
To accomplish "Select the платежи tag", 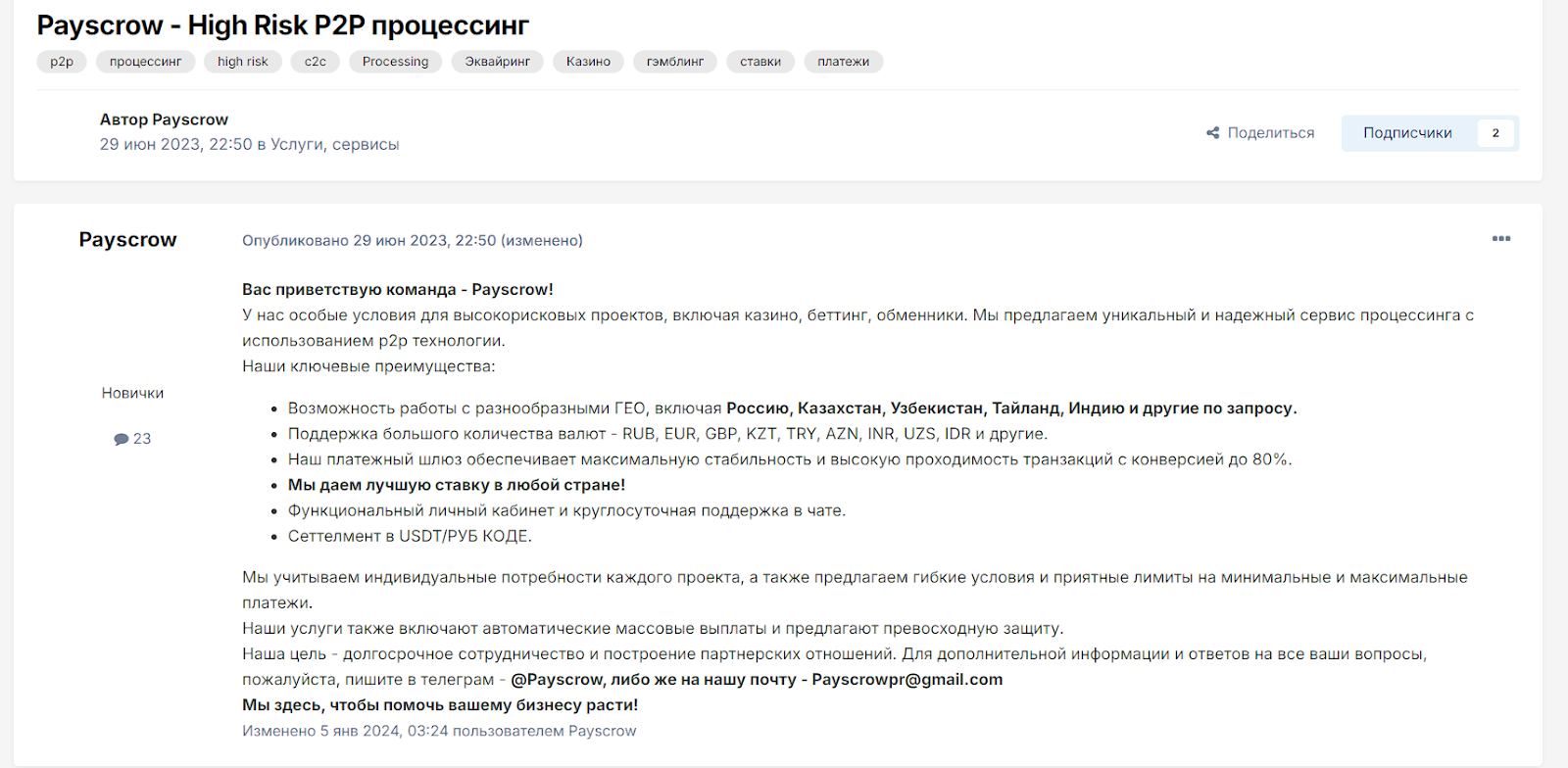I will click(842, 61).
